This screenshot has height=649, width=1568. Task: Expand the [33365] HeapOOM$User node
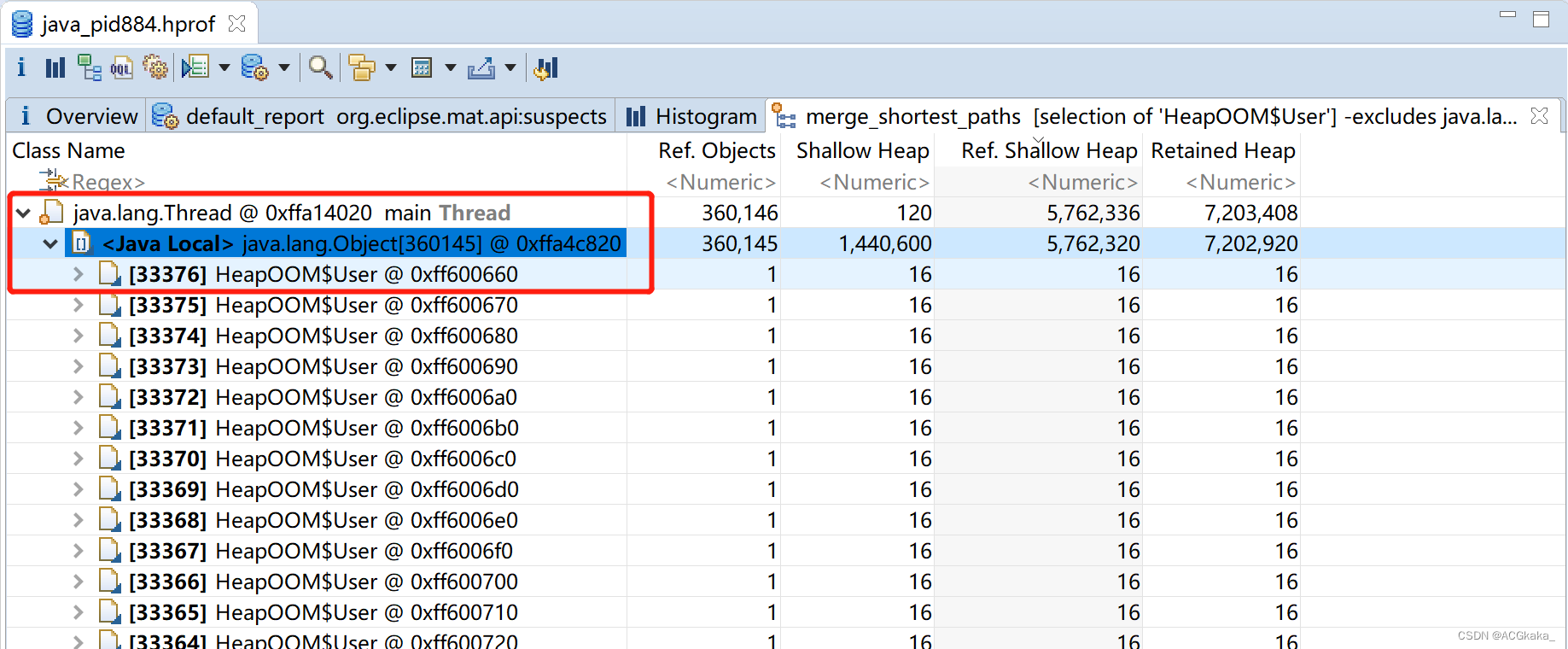tap(79, 612)
